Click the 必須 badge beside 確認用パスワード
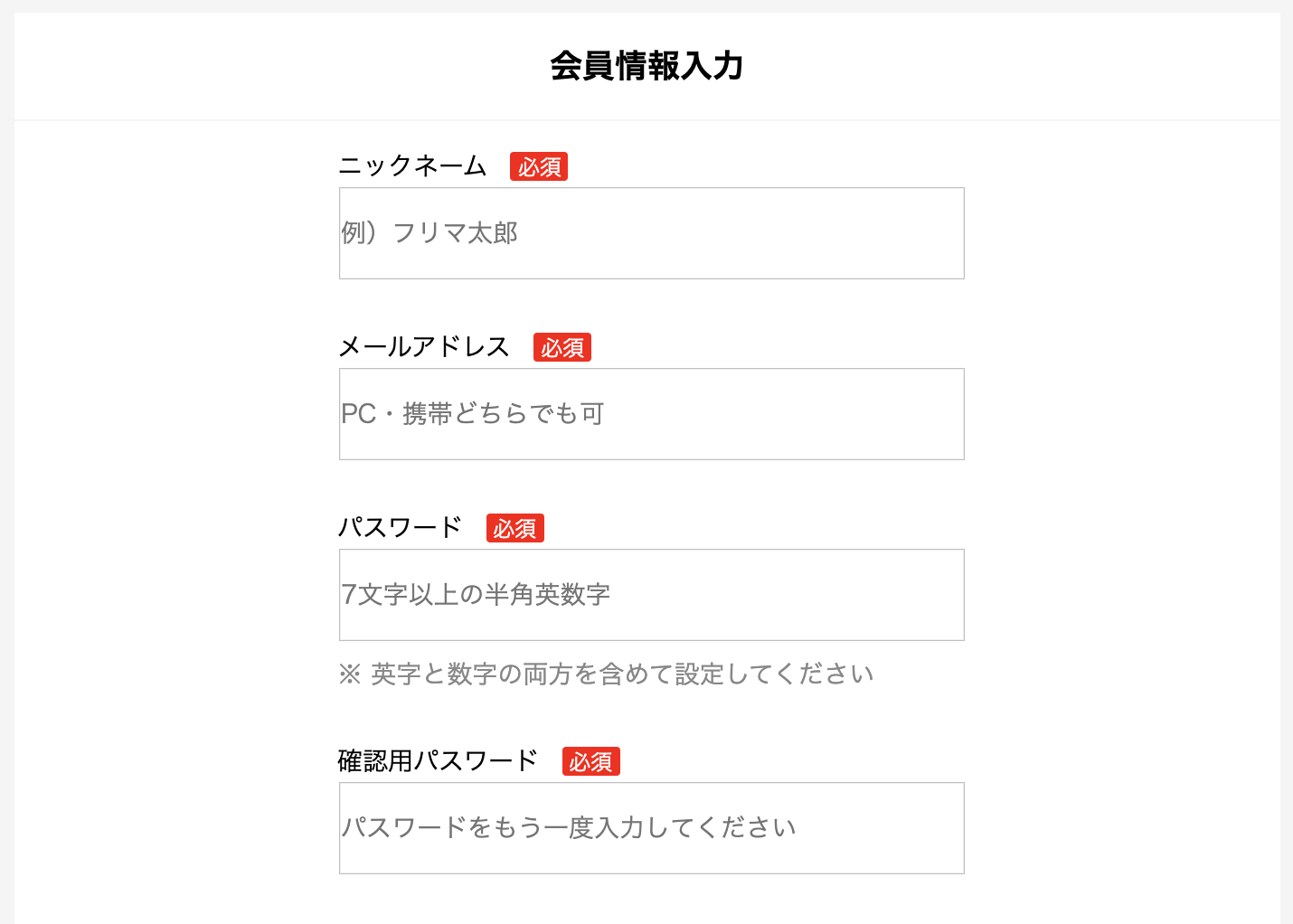 point(590,761)
